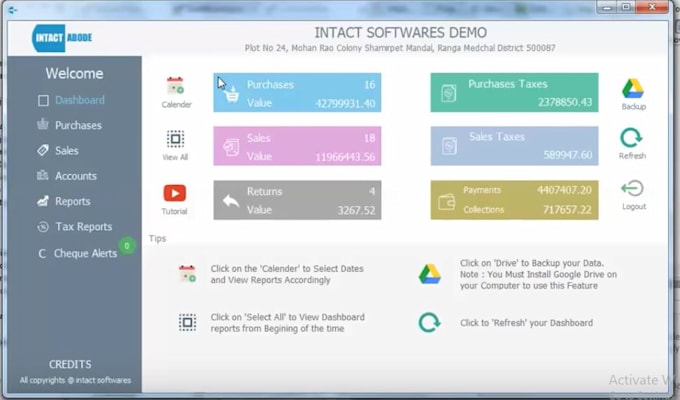Click the Select All icon in the Tips section
Viewport: 680px width, 400px height.
point(187,322)
